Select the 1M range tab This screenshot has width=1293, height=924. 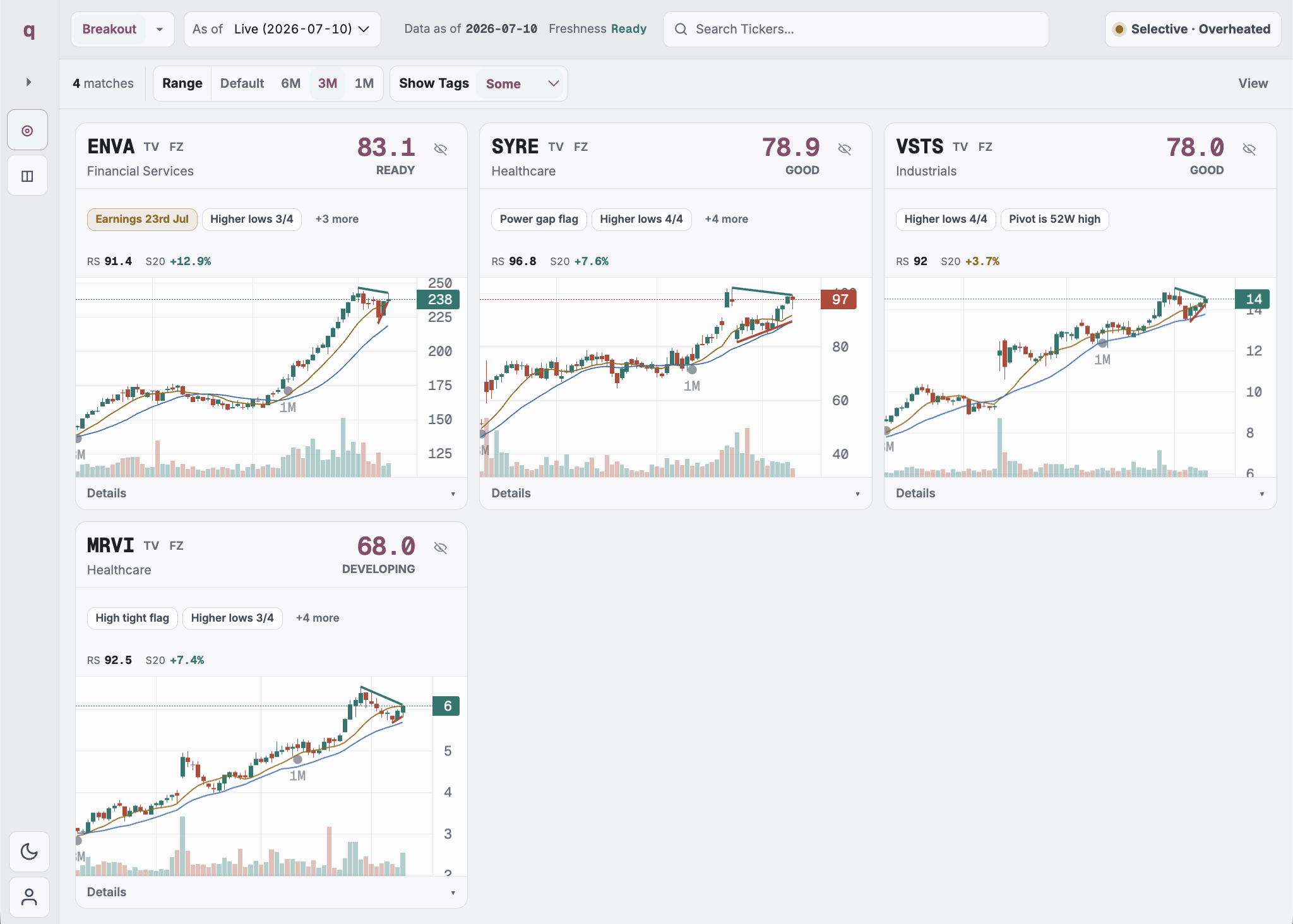(x=364, y=83)
